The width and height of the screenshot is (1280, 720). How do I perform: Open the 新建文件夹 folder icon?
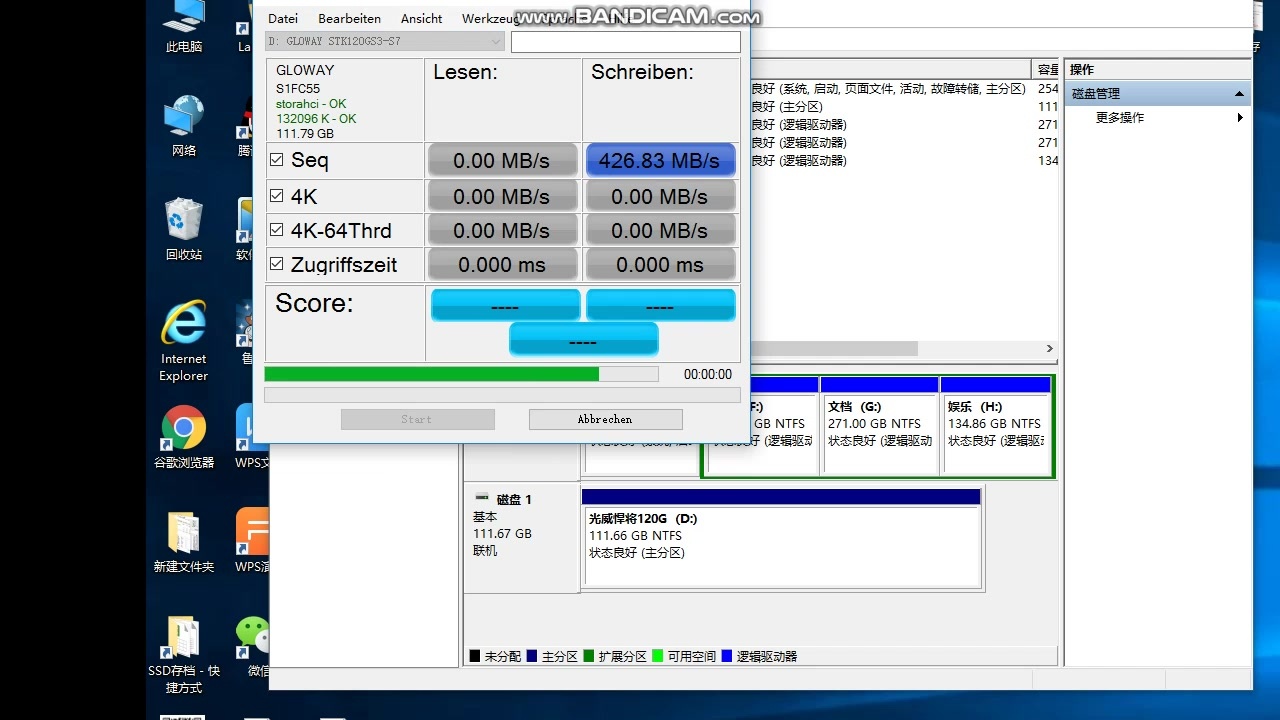point(184,541)
